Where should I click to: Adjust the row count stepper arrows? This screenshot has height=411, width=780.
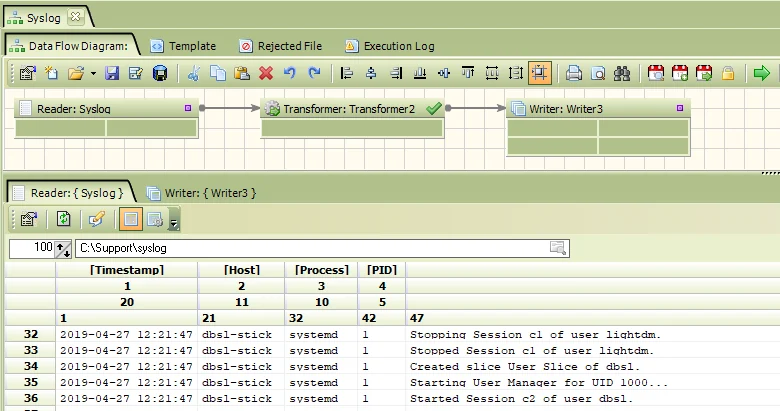pos(63,249)
